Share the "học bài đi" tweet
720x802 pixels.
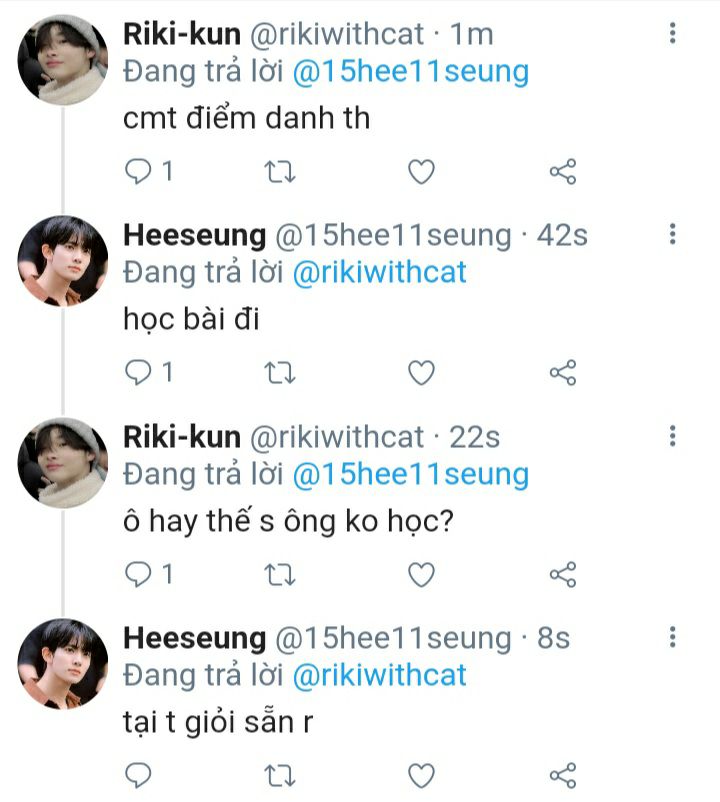(x=563, y=373)
